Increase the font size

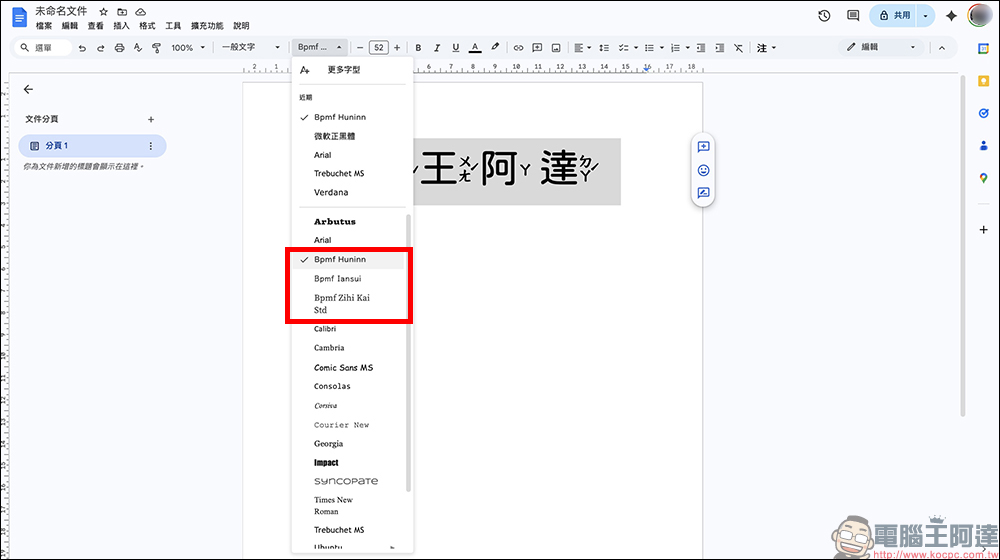[397, 48]
